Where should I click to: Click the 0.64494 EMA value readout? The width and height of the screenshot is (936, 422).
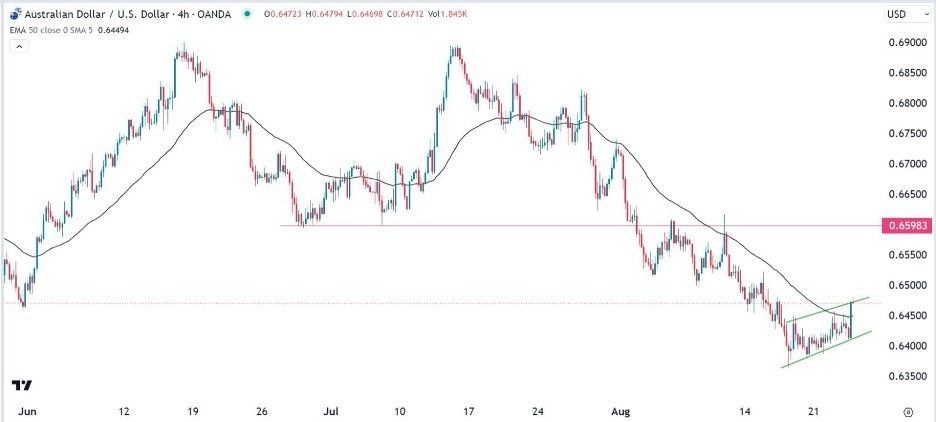[x=116, y=31]
